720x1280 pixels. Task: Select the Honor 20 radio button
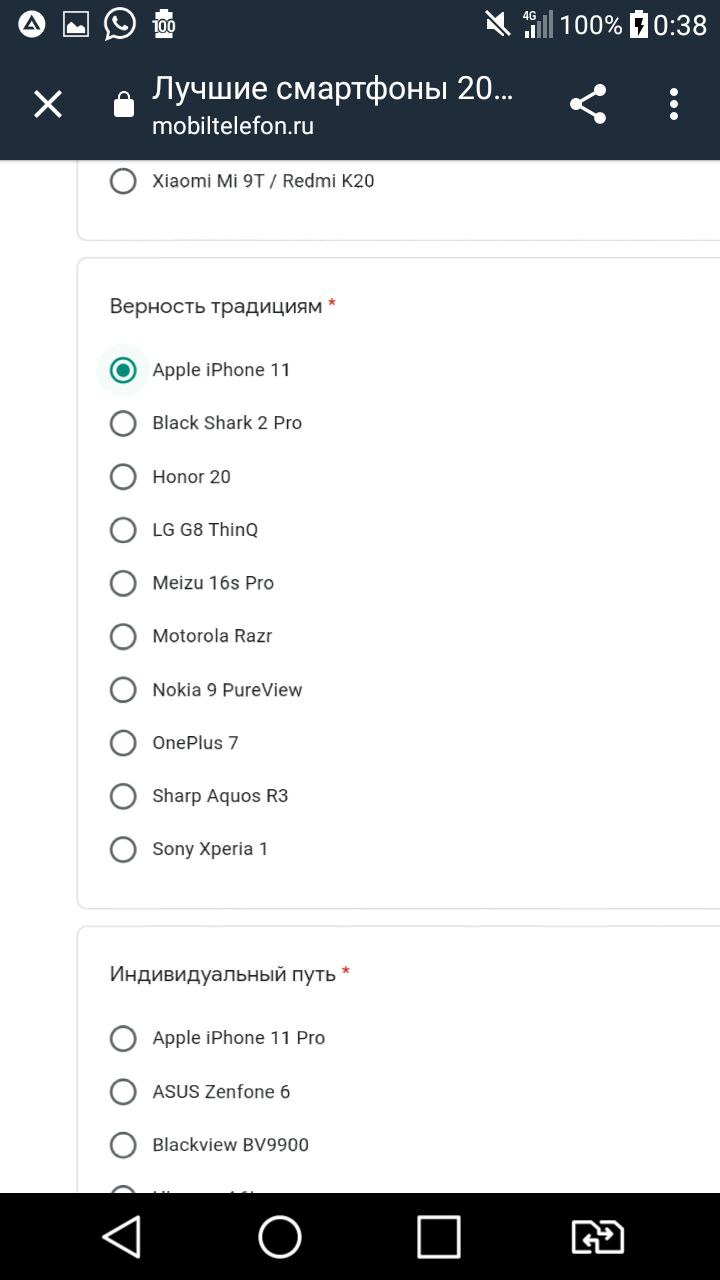(123, 477)
